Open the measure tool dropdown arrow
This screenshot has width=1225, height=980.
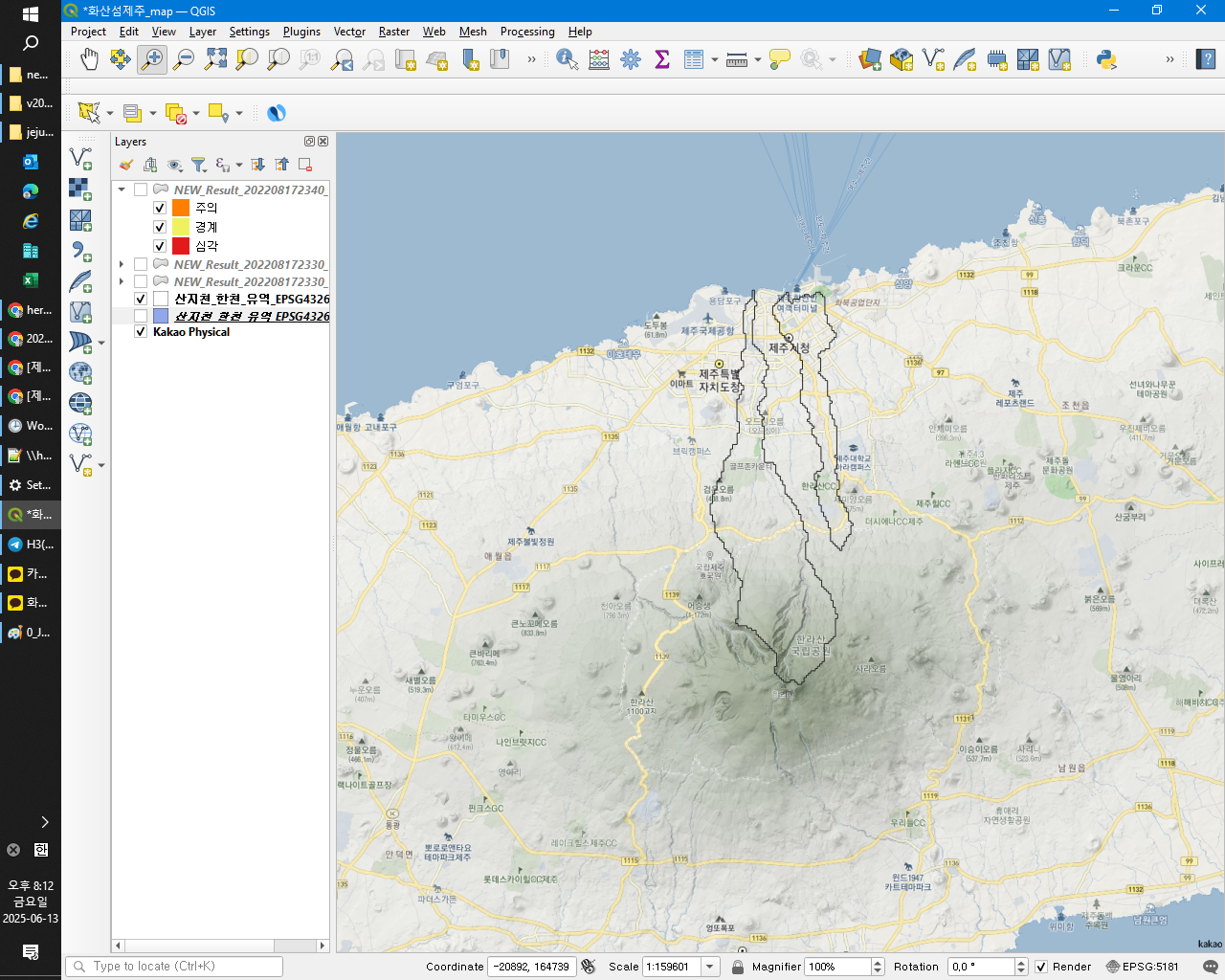coord(757,59)
